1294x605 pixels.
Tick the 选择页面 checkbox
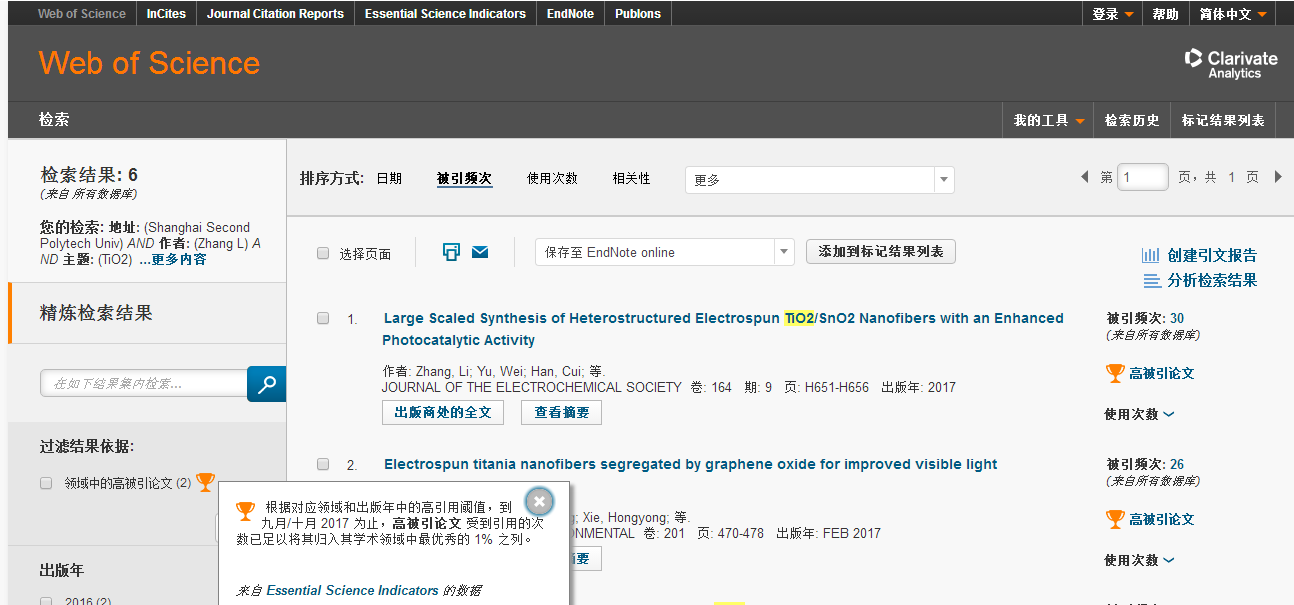tap(323, 253)
